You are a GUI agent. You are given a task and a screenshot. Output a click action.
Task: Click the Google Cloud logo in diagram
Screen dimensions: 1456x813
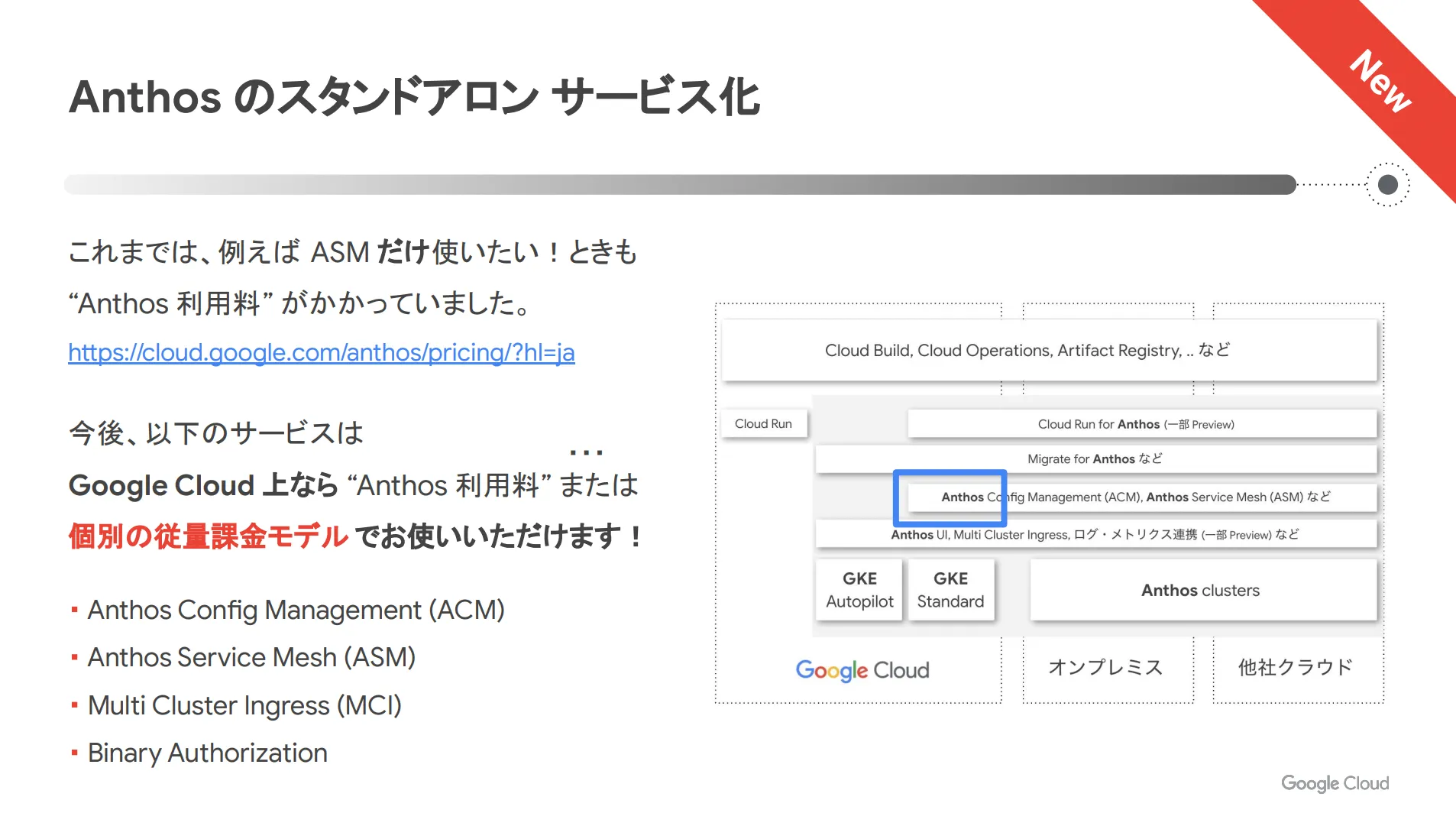(862, 670)
